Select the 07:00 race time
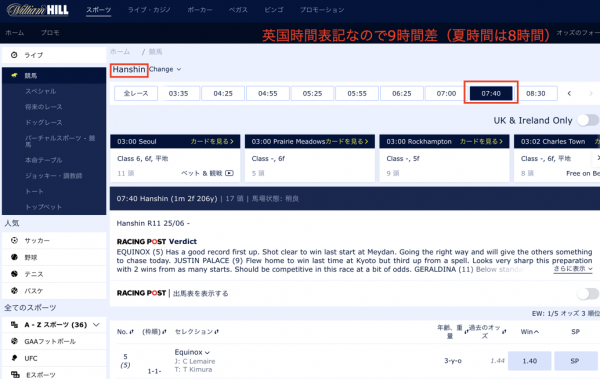This screenshot has height=379, width=600. point(446,93)
